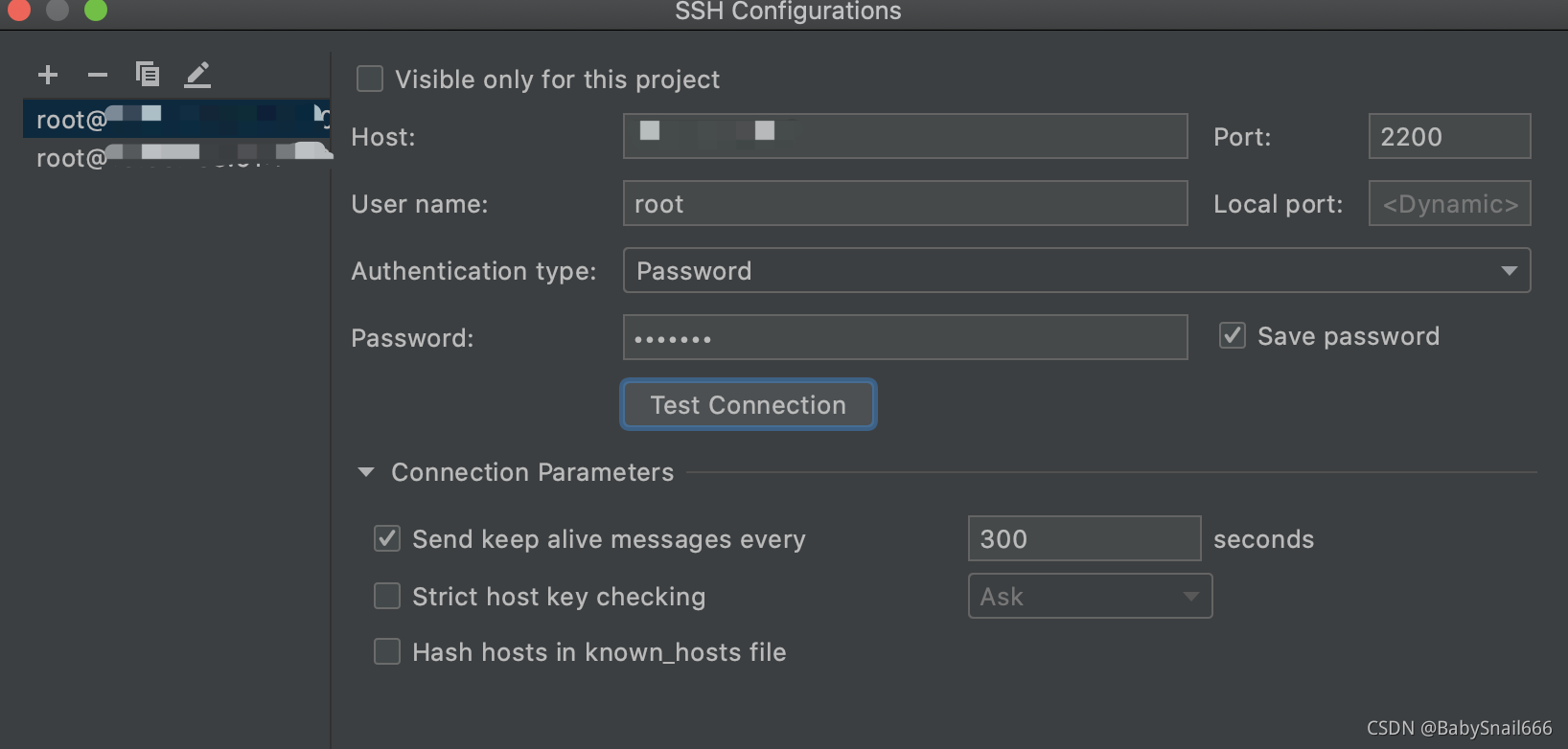
Task: Collapse the Connection Parameters section
Action: pyautogui.click(x=365, y=471)
